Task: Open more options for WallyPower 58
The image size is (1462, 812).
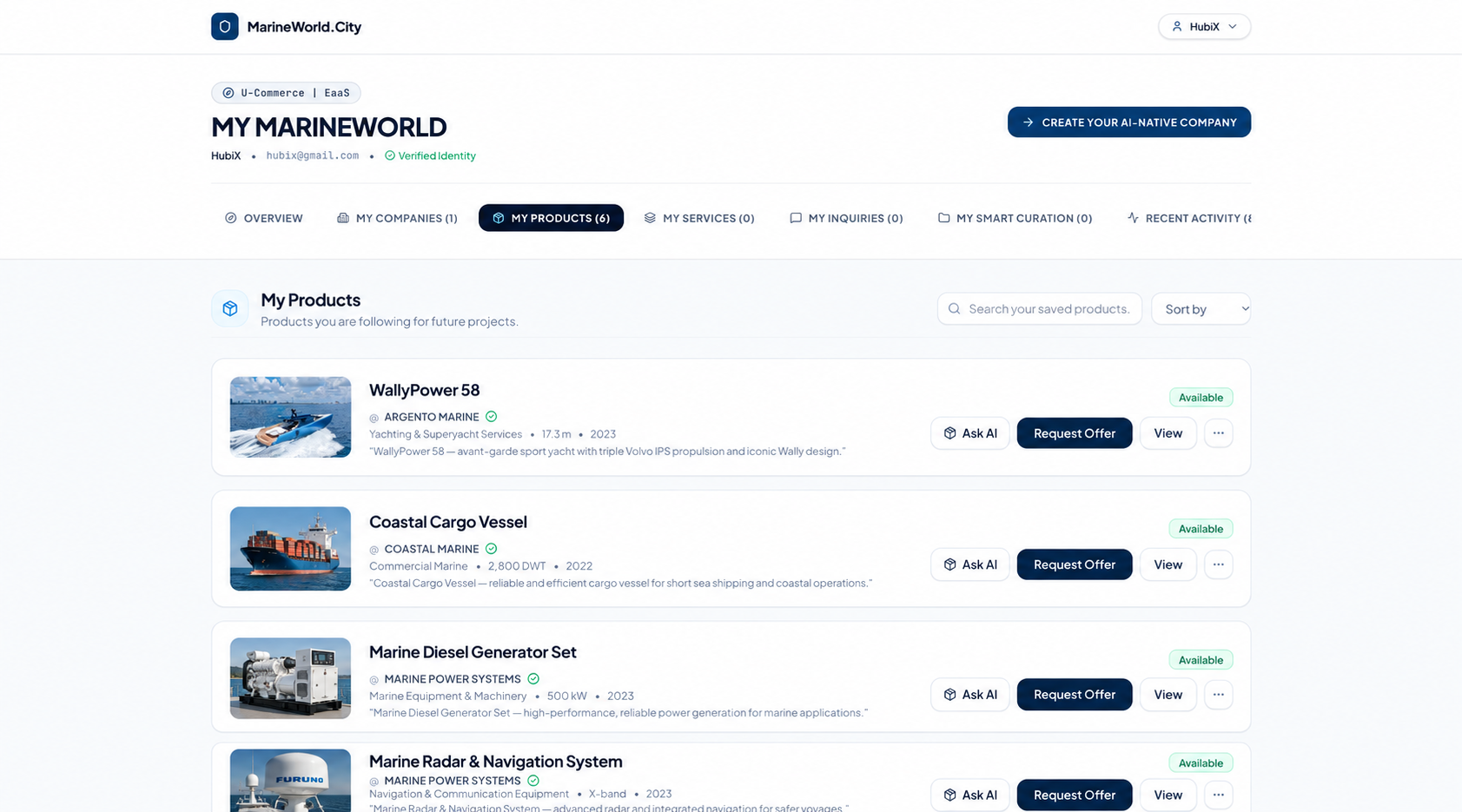Action: pyautogui.click(x=1219, y=433)
